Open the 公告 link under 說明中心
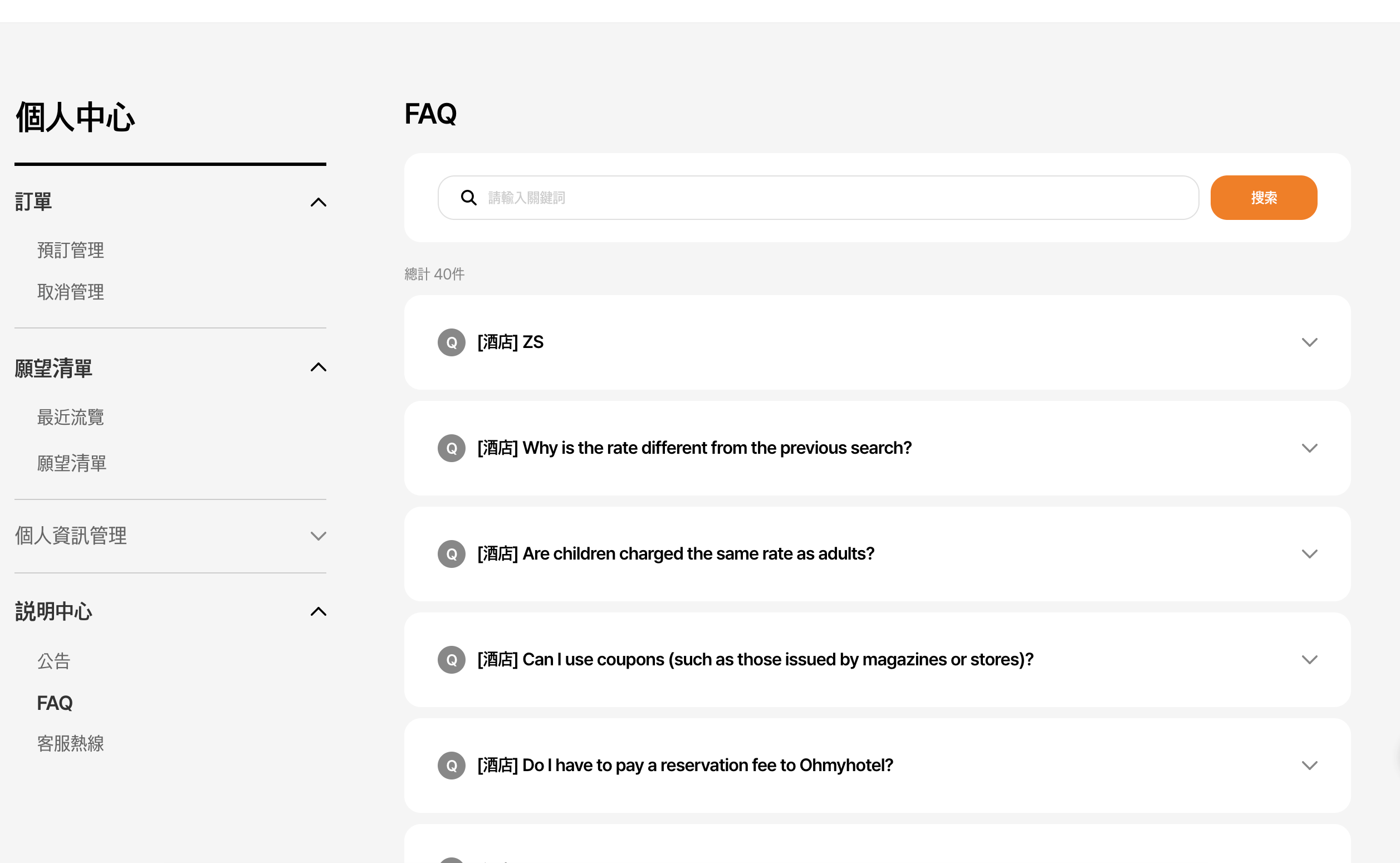Image resolution: width=1400 pixels, height=863 pixels. coord(53,661)
